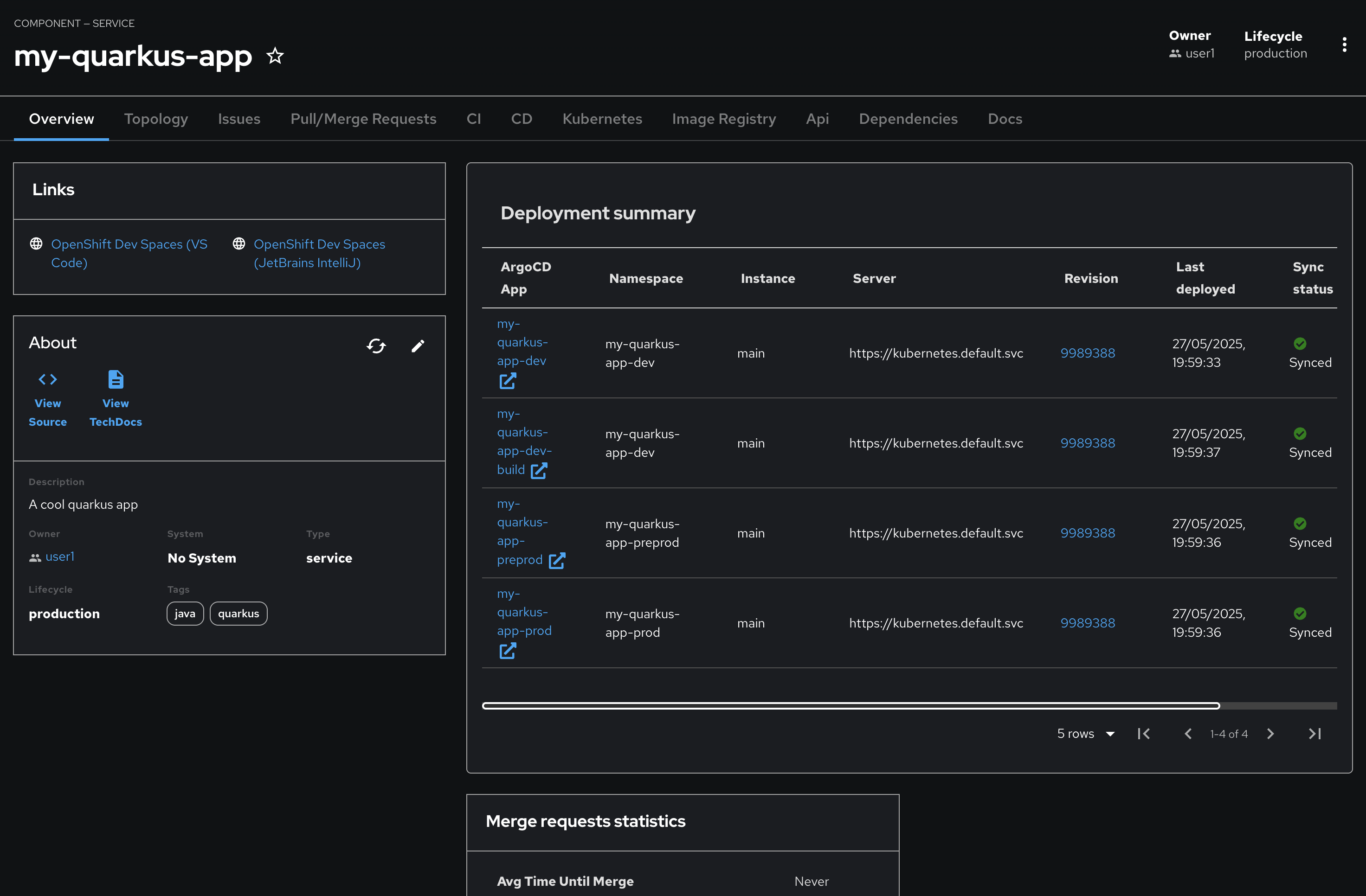Image resolution: width=1366 pixels, height=896 pixels.
Task: Open revision 9989388 in my-quarkus-app-dev-build row
Action: click(1088, 443)
